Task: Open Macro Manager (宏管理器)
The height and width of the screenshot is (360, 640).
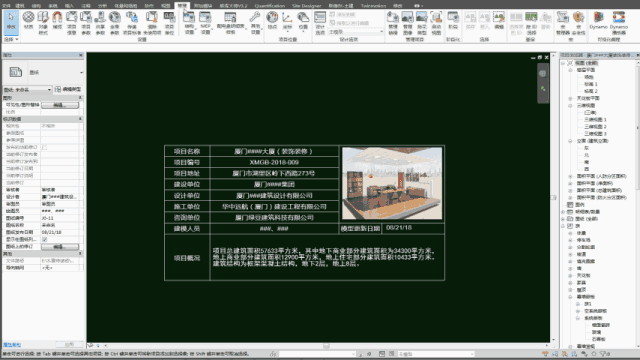Action: (562, 22)
